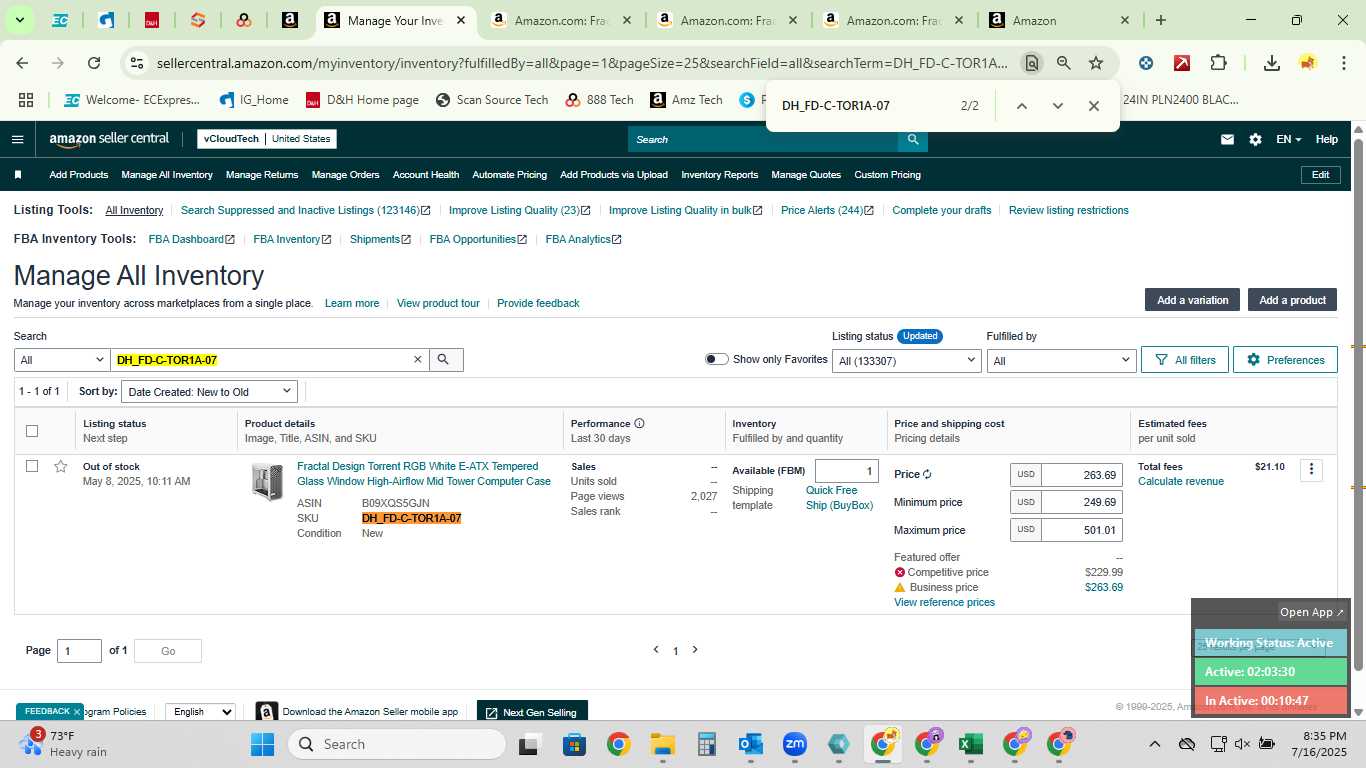Click the Minimum price input showing 249.69
The height and width of the screenshot is (768, 1366).
pyautogui.click(x=1081, y=502)
